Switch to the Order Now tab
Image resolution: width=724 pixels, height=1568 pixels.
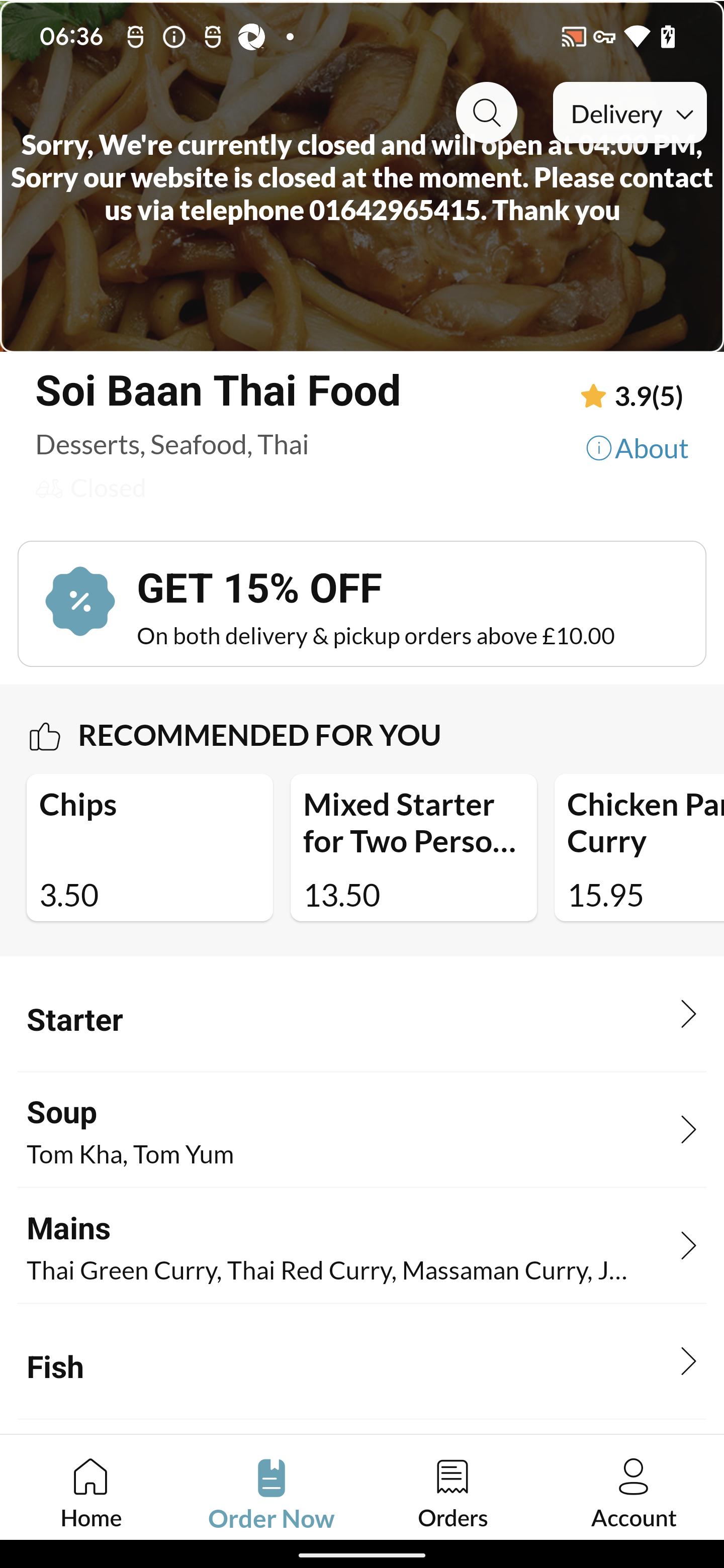(x=271, y=1494)
